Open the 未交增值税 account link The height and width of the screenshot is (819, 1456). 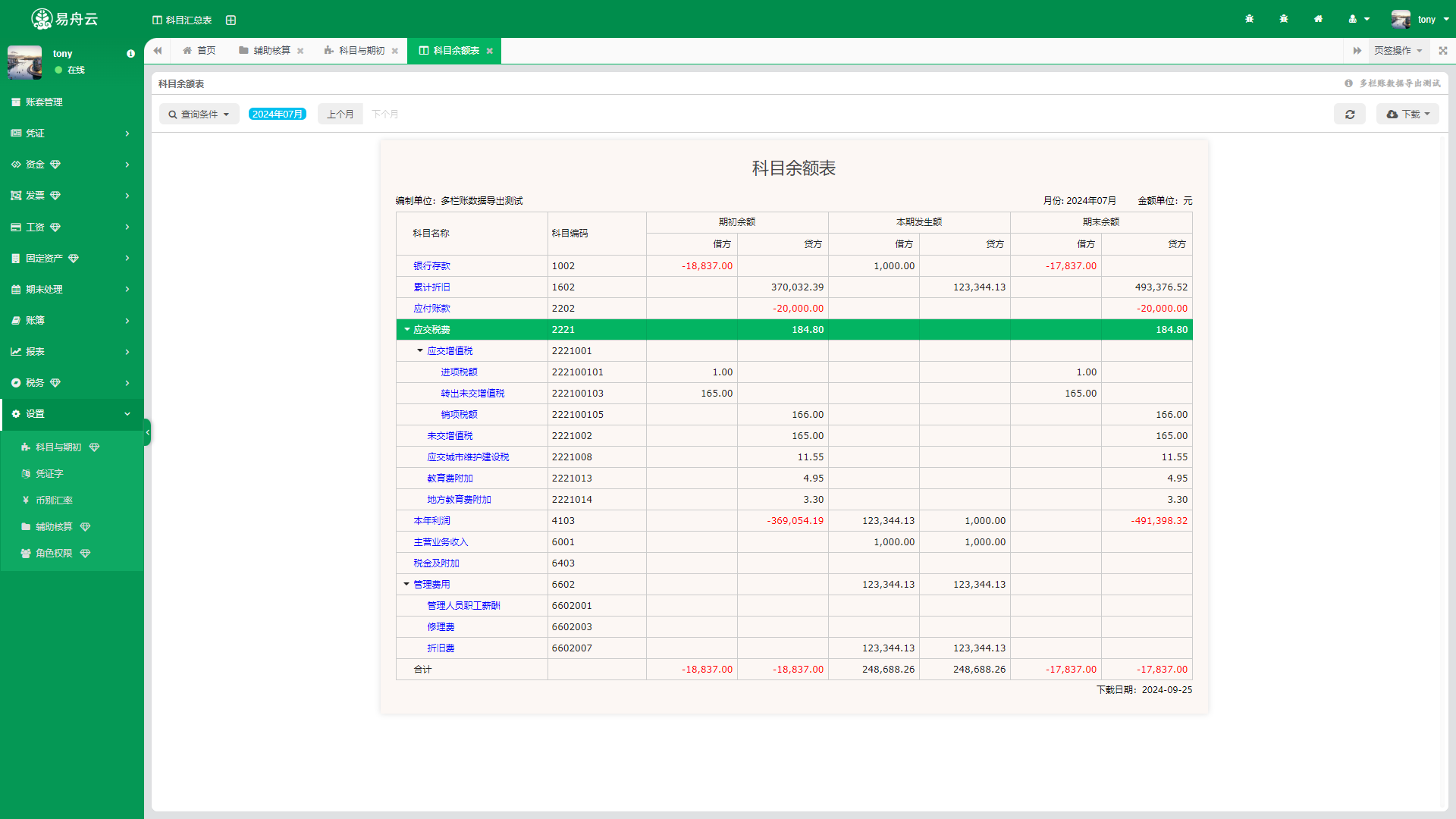[450, 435]
